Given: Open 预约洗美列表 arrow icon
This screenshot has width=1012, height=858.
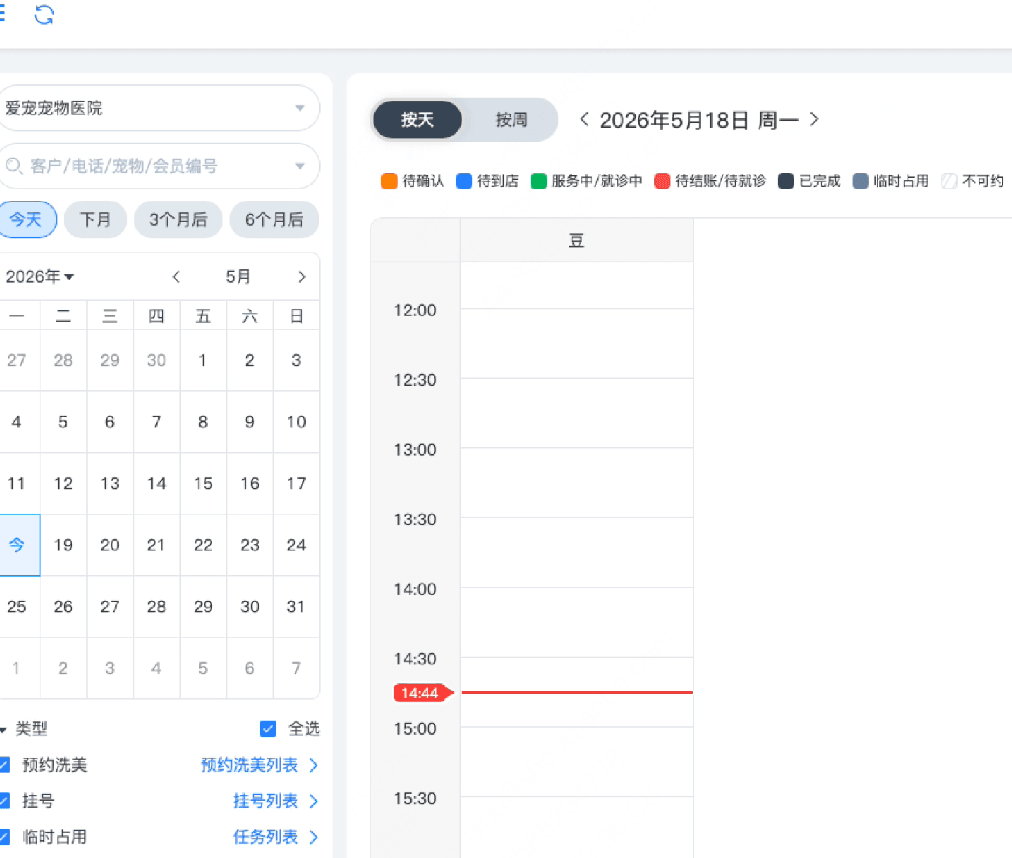Looking at the screenshot, I should 314,765.
